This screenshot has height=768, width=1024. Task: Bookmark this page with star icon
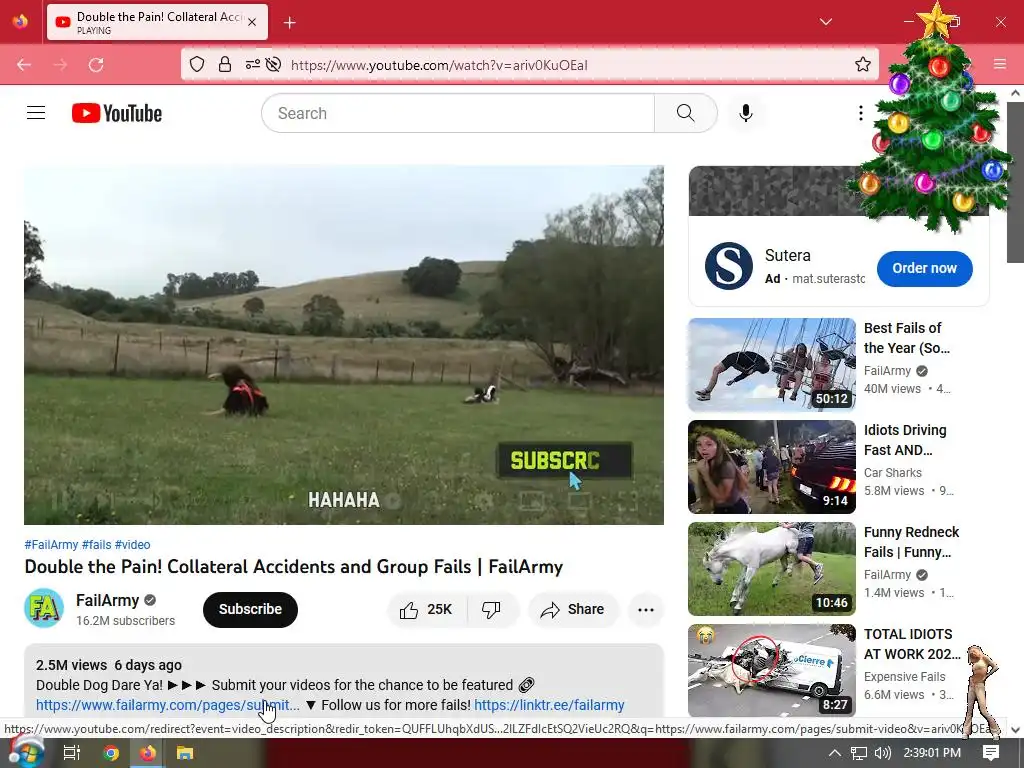(x=863, y=64)
